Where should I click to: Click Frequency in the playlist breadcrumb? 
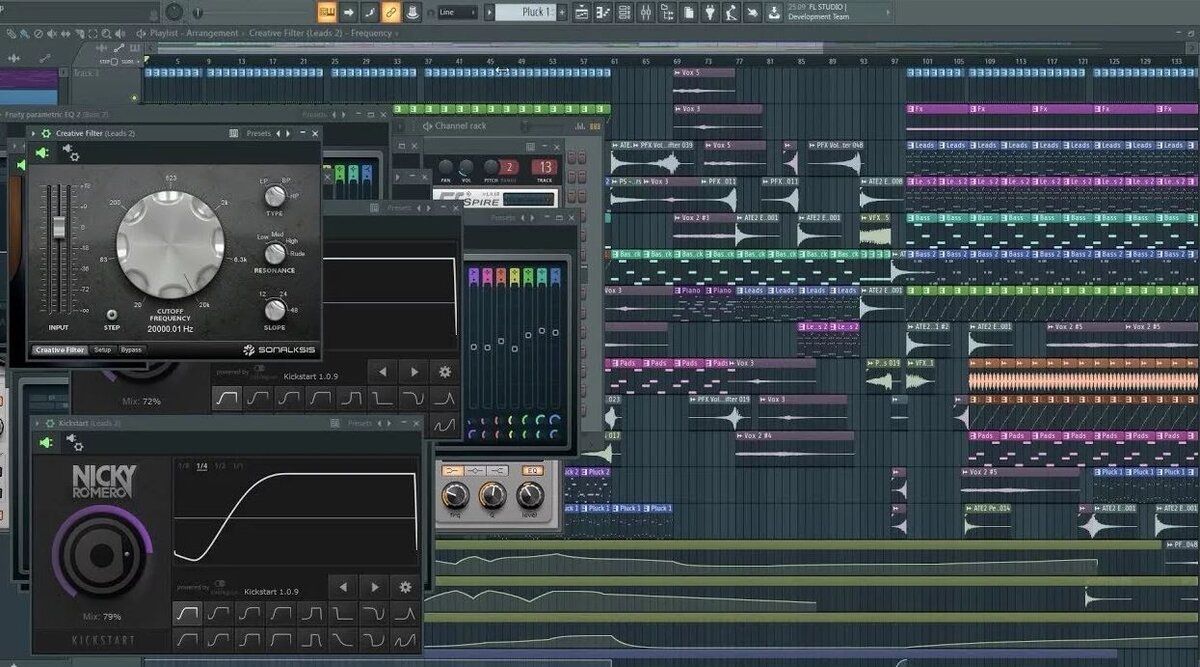coord(371,33)
